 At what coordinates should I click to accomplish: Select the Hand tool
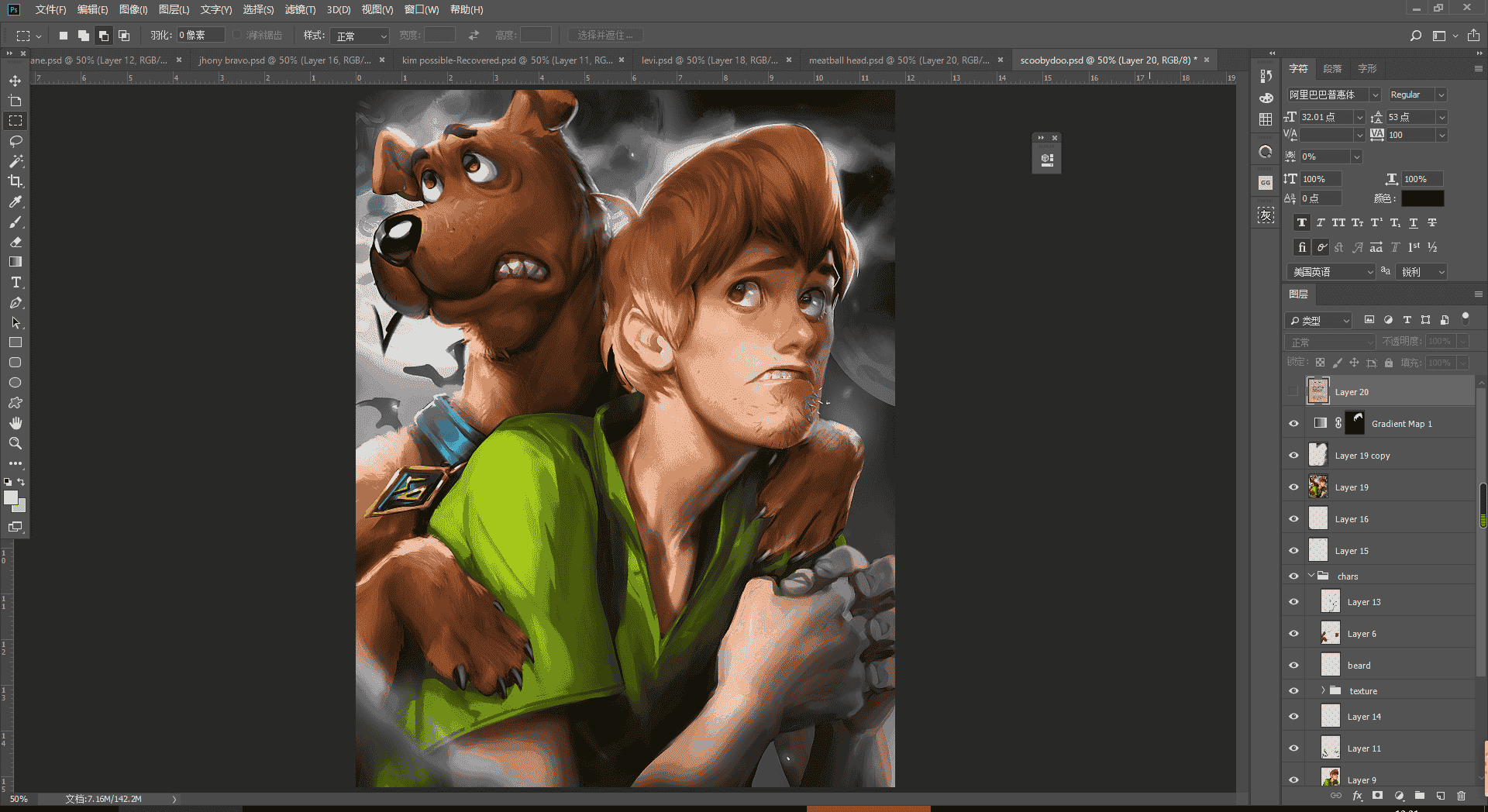click(x=15, y=423)
